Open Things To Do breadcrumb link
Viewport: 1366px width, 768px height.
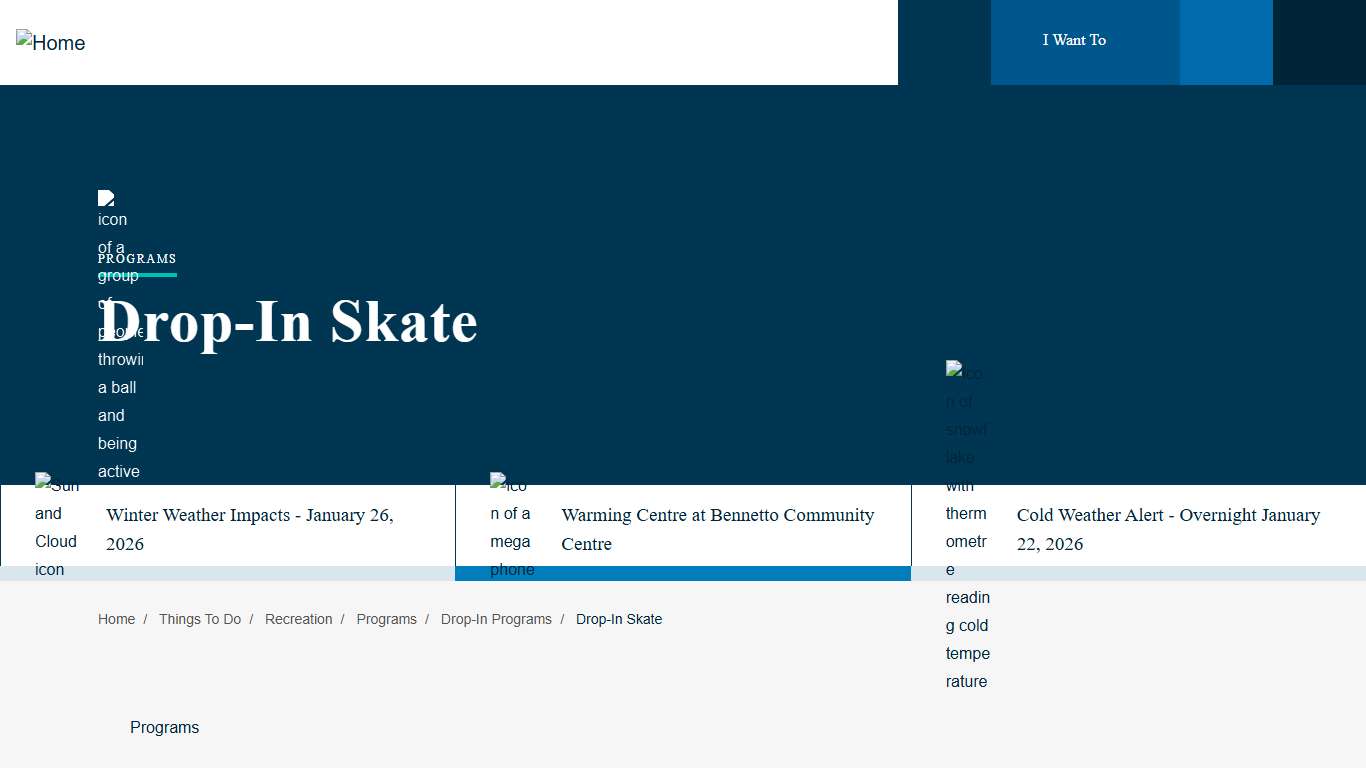click(200, 619)
